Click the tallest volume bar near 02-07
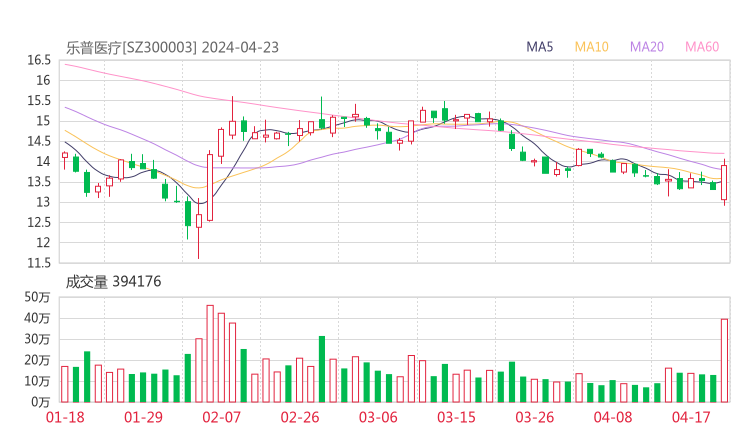740x440 pixels. point(210,354)
